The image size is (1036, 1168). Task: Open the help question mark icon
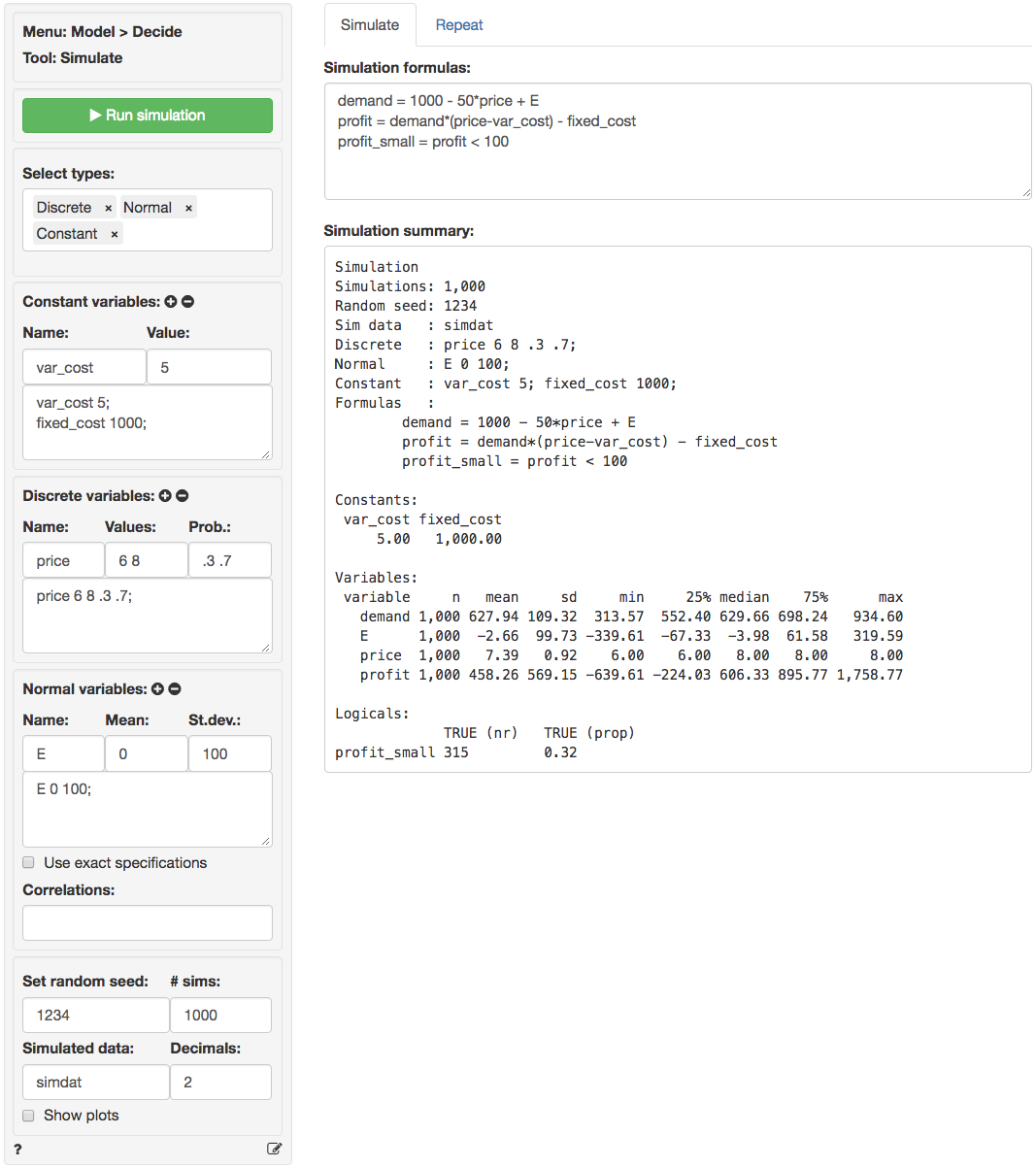tap(17, 1150)
